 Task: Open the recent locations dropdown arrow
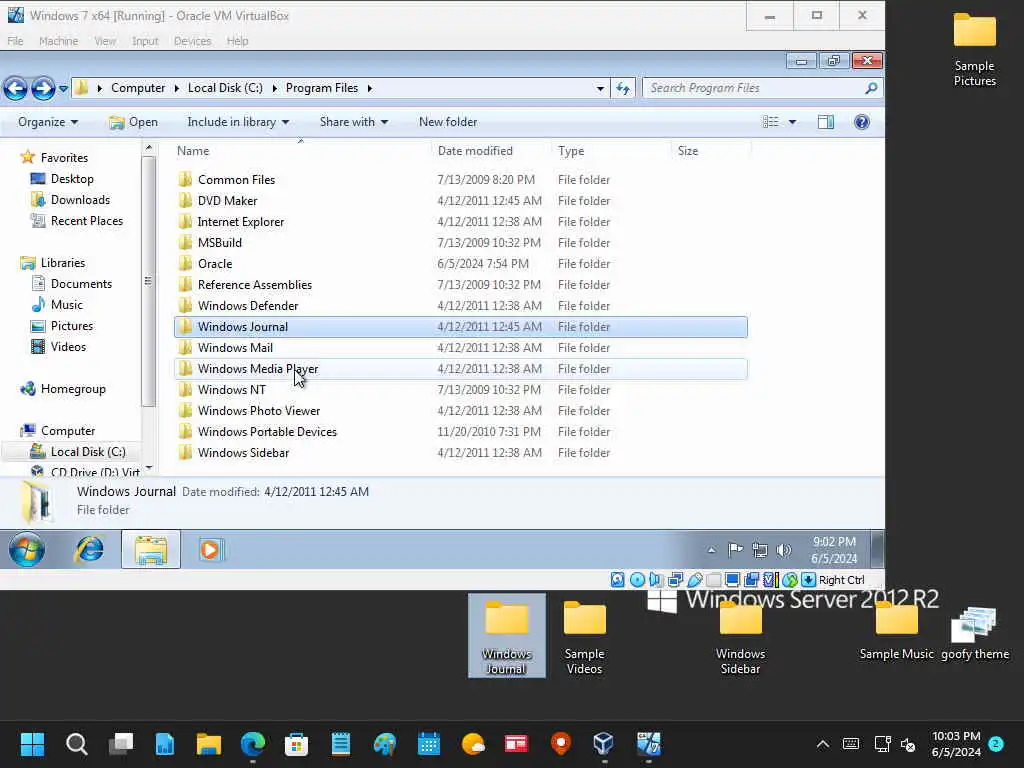point(63,88)
